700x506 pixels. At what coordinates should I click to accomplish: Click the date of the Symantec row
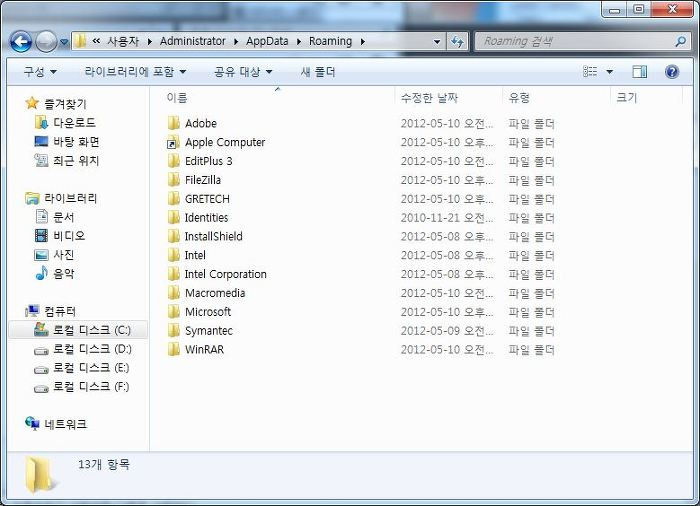447,331
